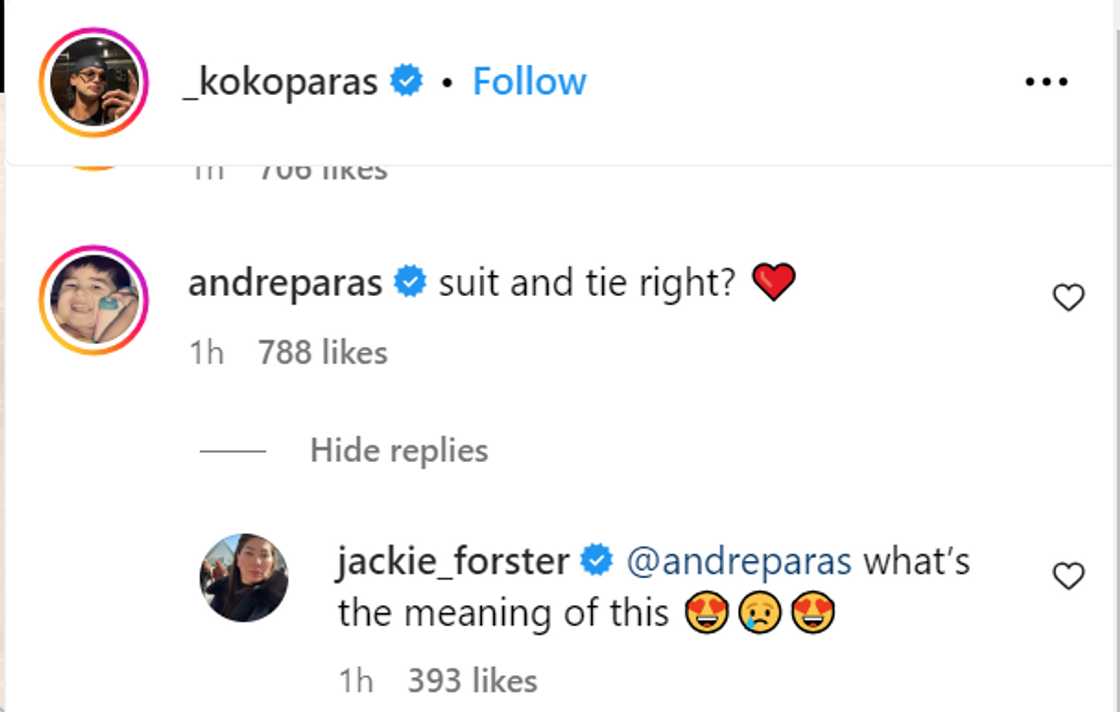Click the @andreparas mention in the reply
This screenshot has width=1120, height=712.
click(x=738, y=562)
